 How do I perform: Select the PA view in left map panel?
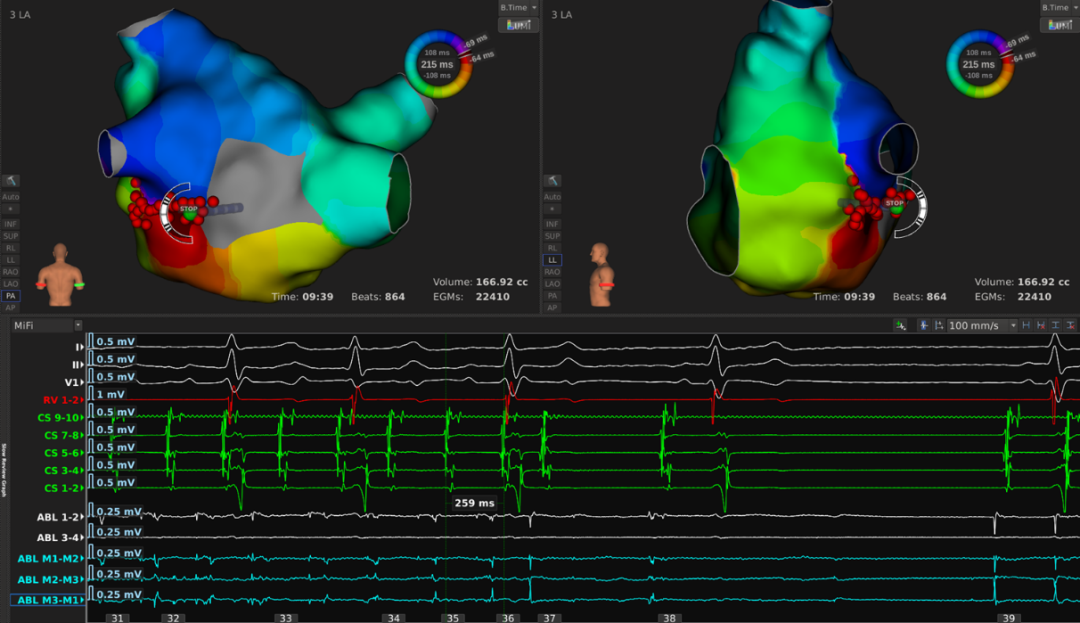coord(11,296)
